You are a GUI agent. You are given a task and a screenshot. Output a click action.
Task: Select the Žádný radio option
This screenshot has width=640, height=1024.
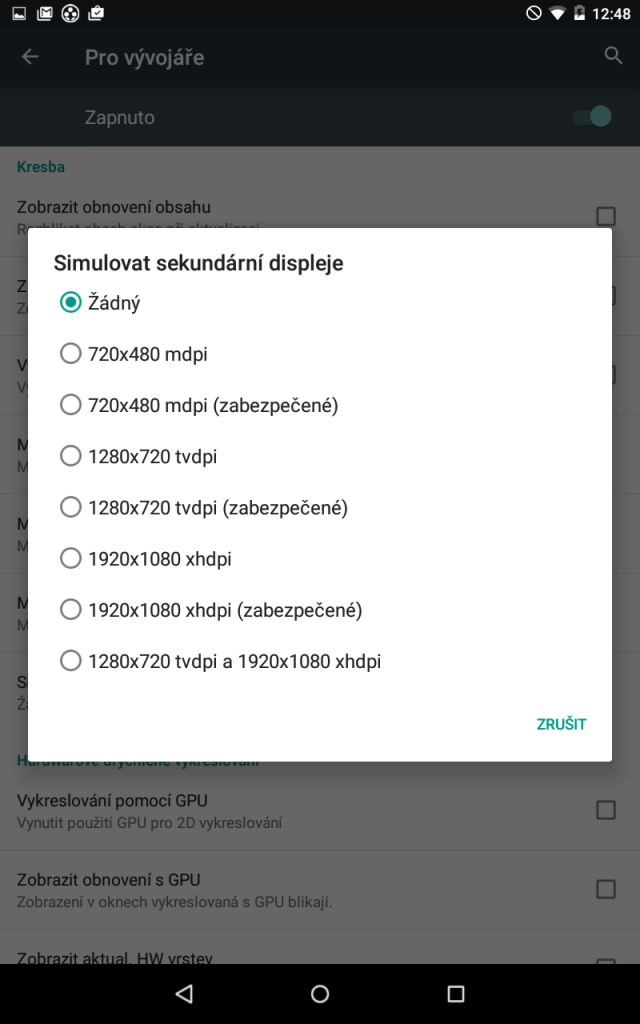[x=319, y=302]
